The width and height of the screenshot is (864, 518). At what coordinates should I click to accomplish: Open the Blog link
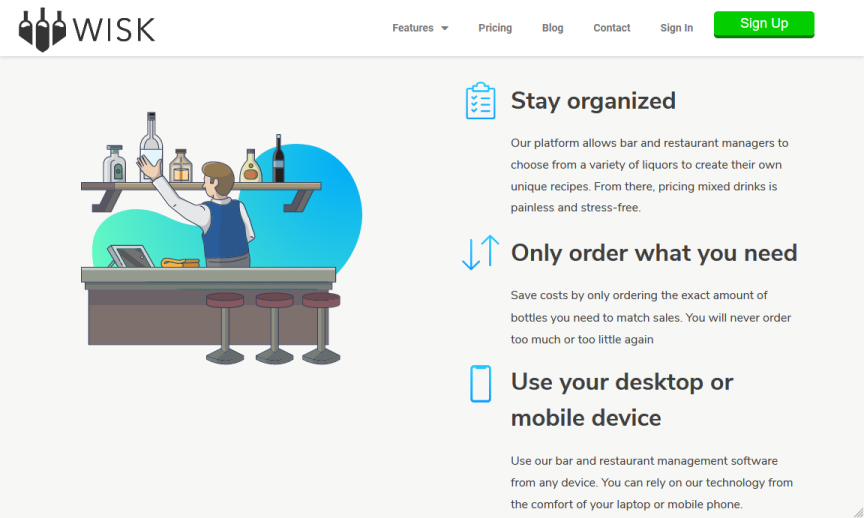coord(552,28)
